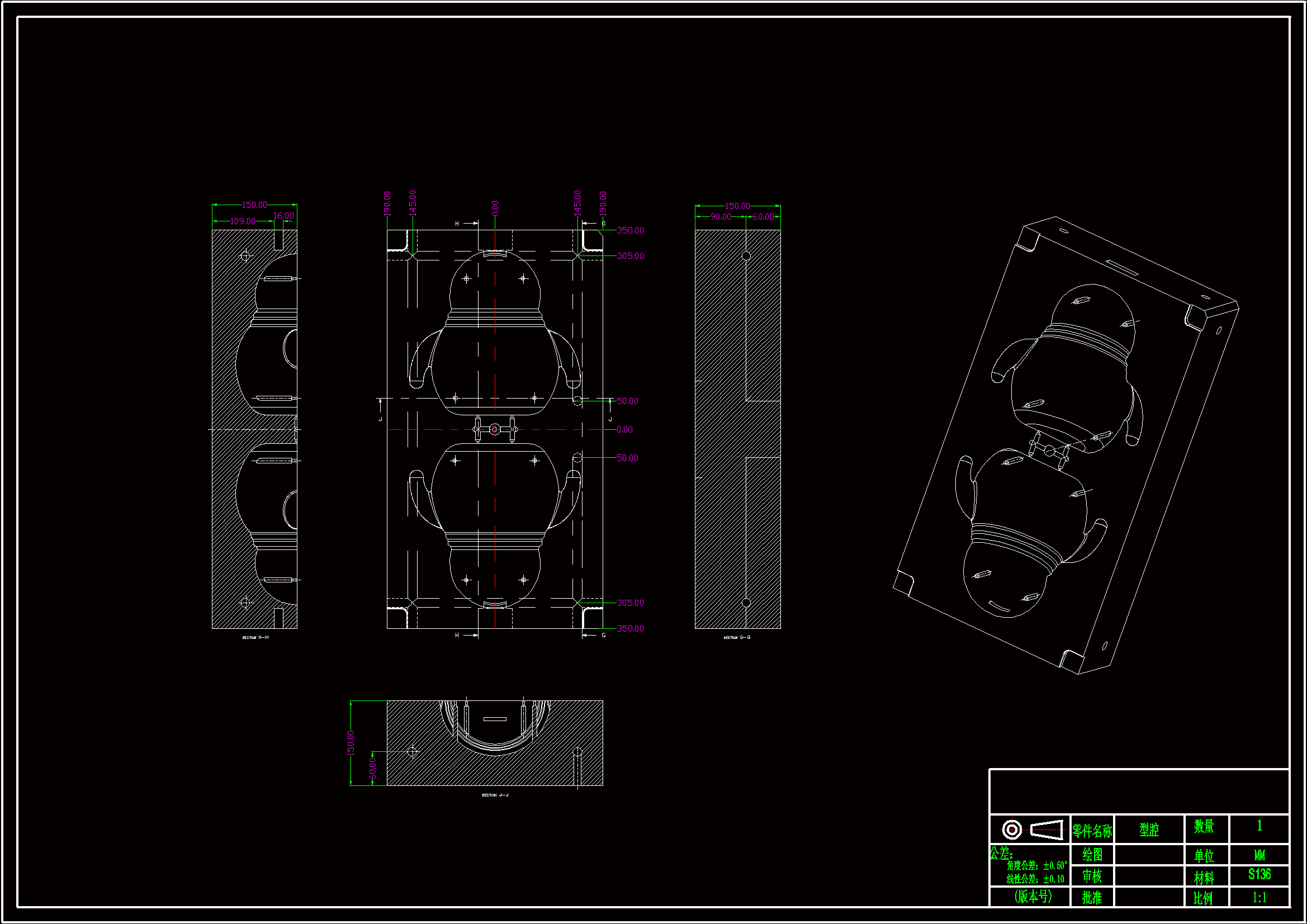The height and width of the screenshot is (924, 1307).
Task: Click the 型腔 part name text
Action: click(1149, 830)
